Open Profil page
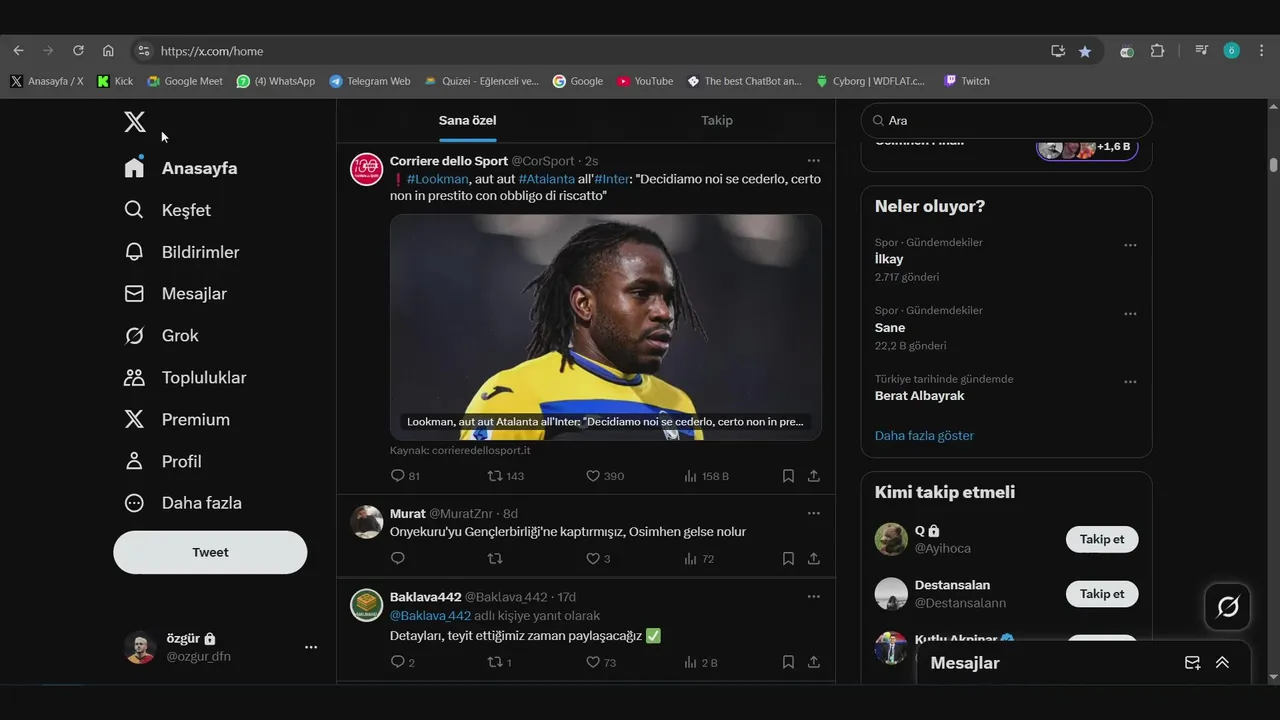The height and width of the screenshot is (720, 1280). [163, 462]
